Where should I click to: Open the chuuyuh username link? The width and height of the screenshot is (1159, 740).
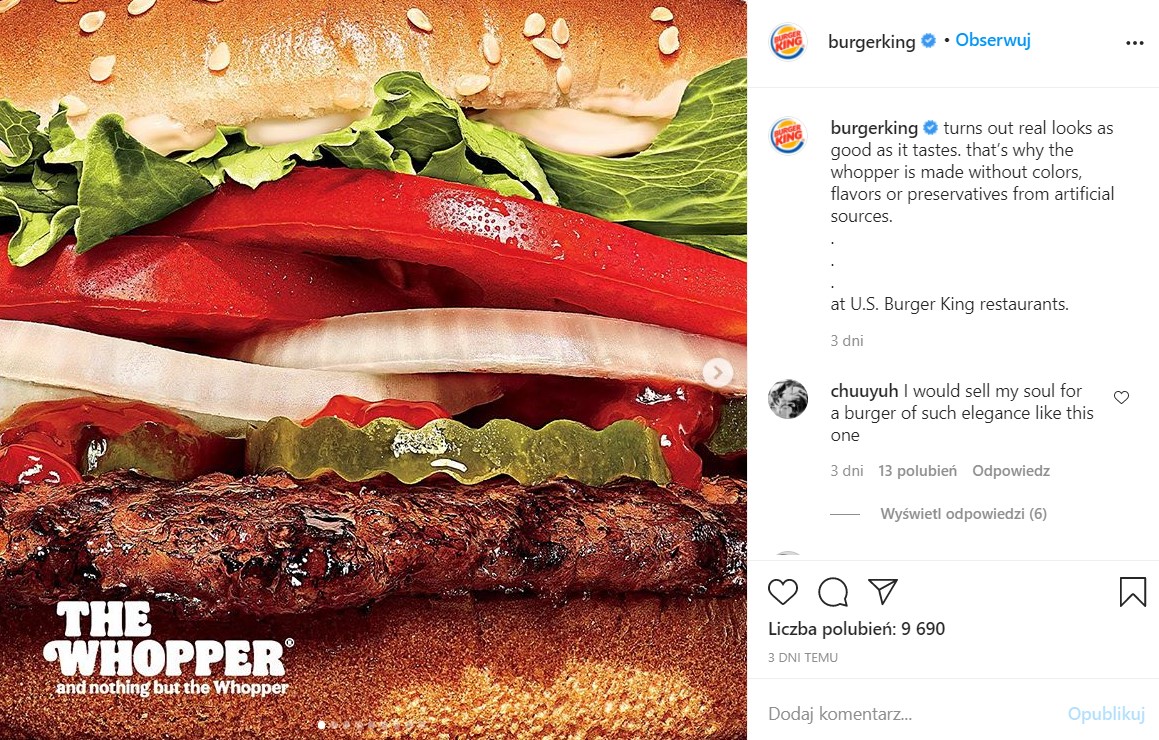pyautogui.click(x=864, y=391)
